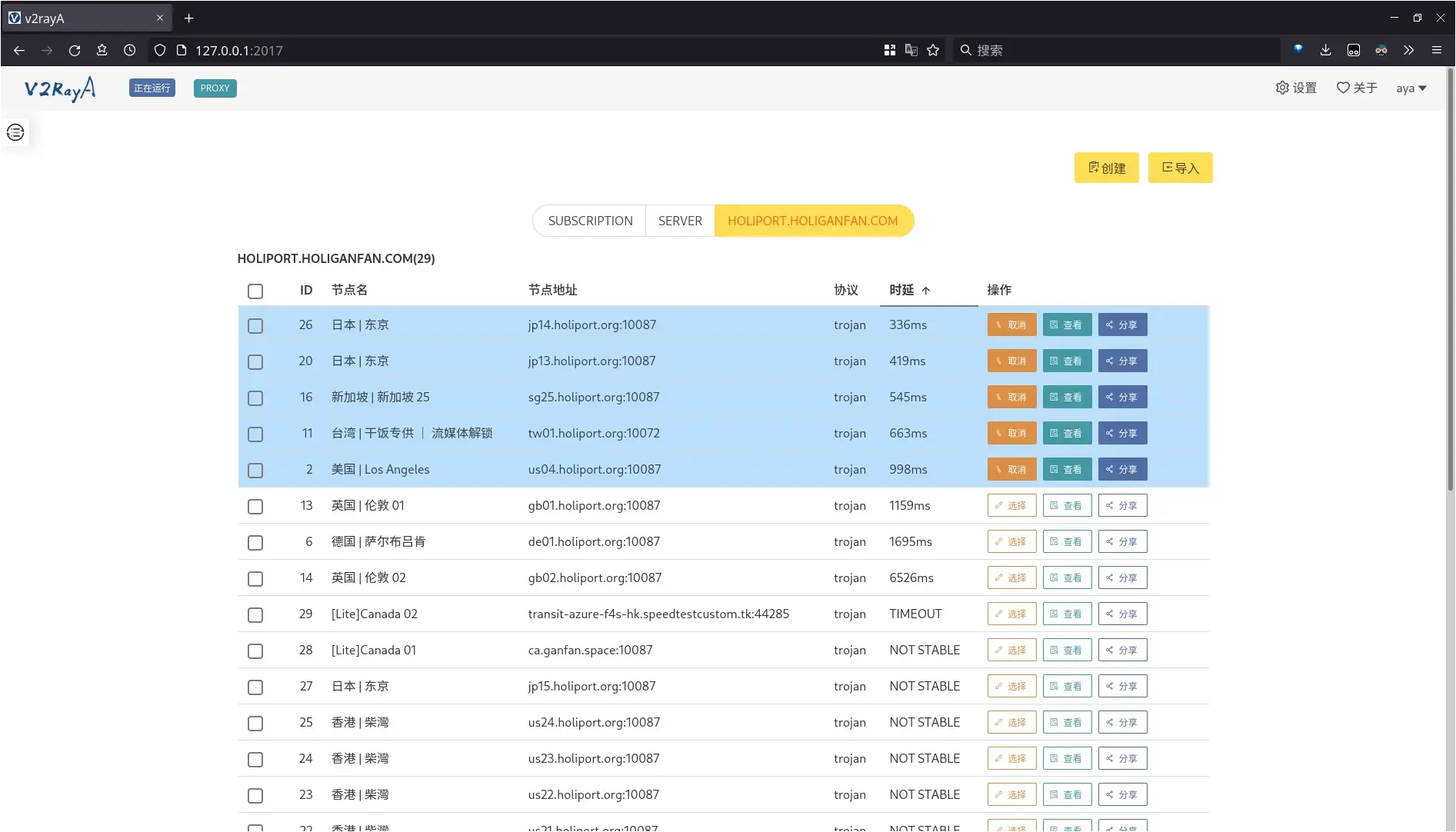Screen dimensions: 1456x832
Task: Expand the aya user dropdown
Action: (x=1411, y=88)
